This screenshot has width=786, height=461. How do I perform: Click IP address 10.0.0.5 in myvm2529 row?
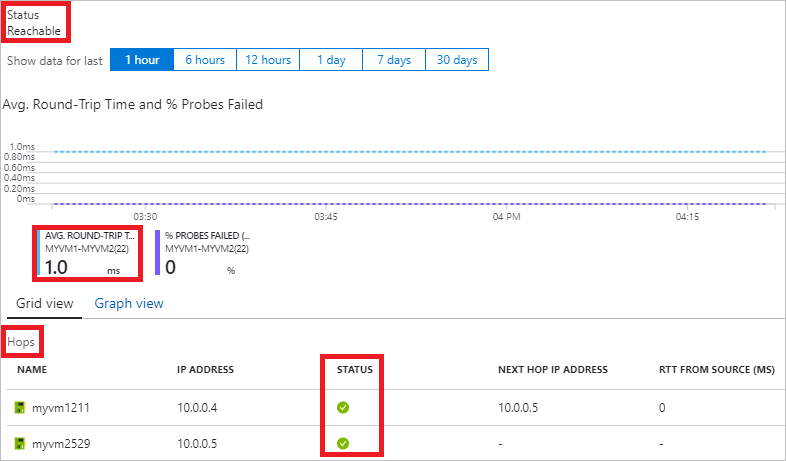197,444
